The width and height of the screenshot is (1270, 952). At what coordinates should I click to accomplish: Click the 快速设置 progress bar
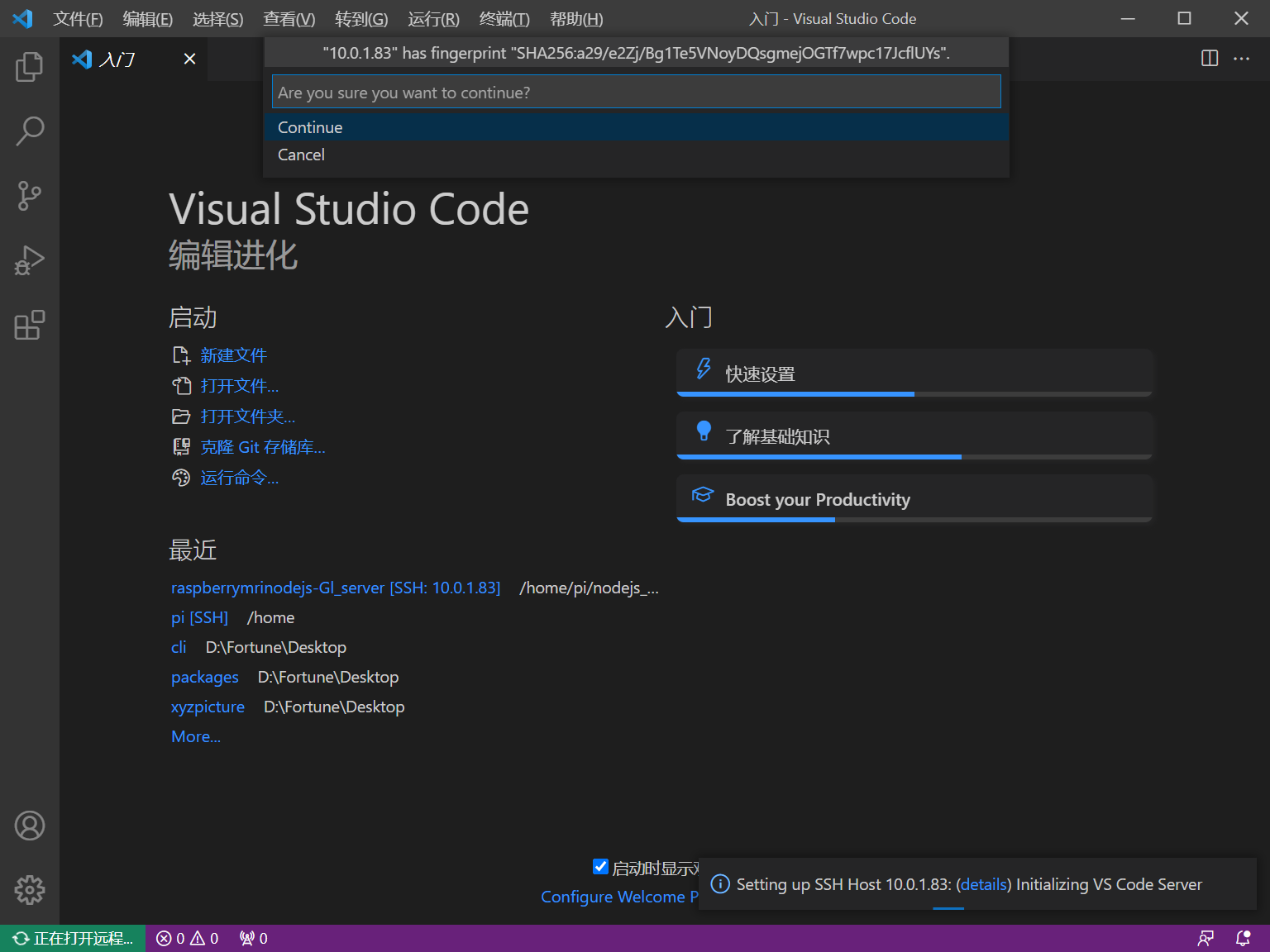point(914,394)
